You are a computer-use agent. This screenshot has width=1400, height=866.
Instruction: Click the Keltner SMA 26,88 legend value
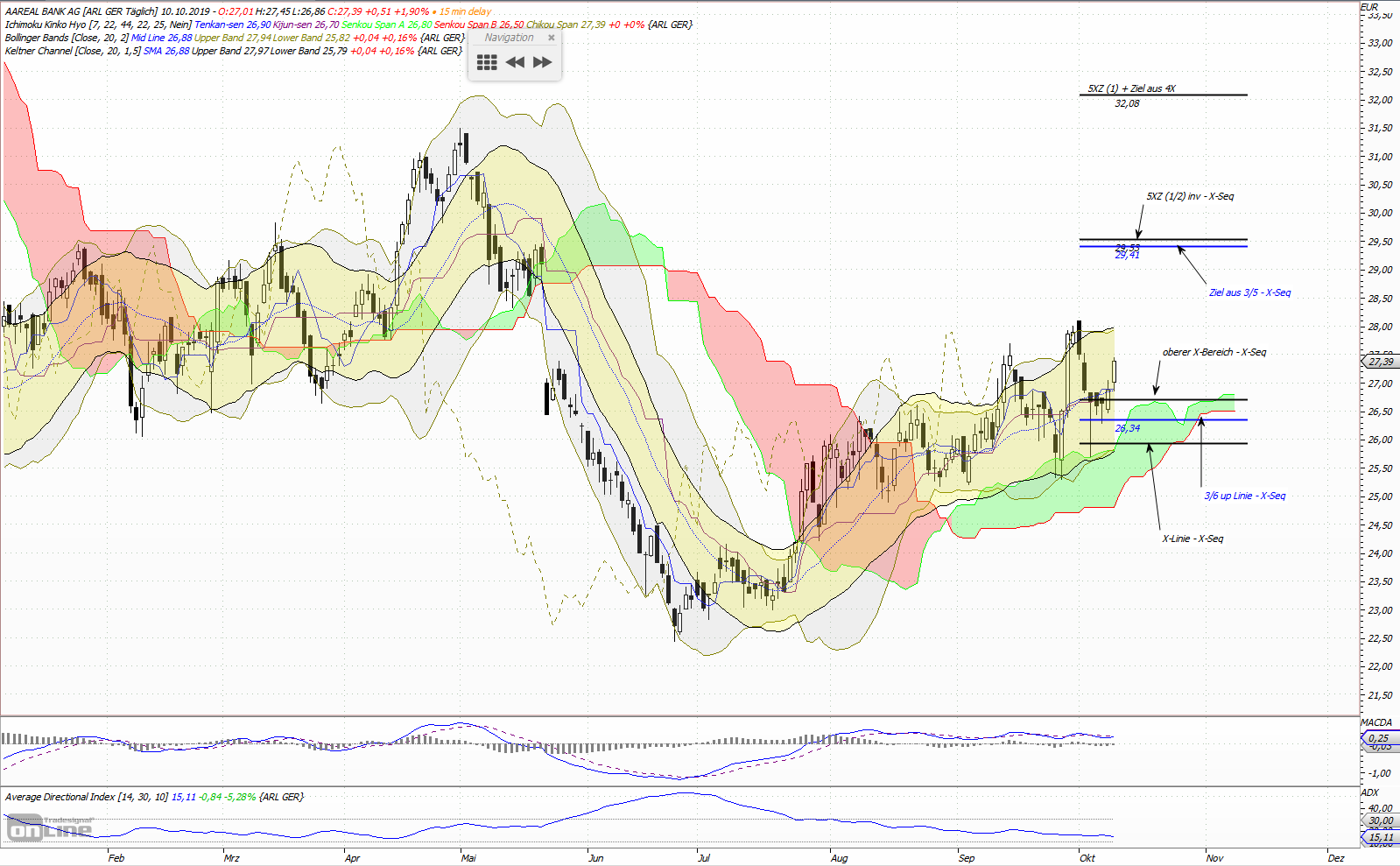(x=166, y=51)
